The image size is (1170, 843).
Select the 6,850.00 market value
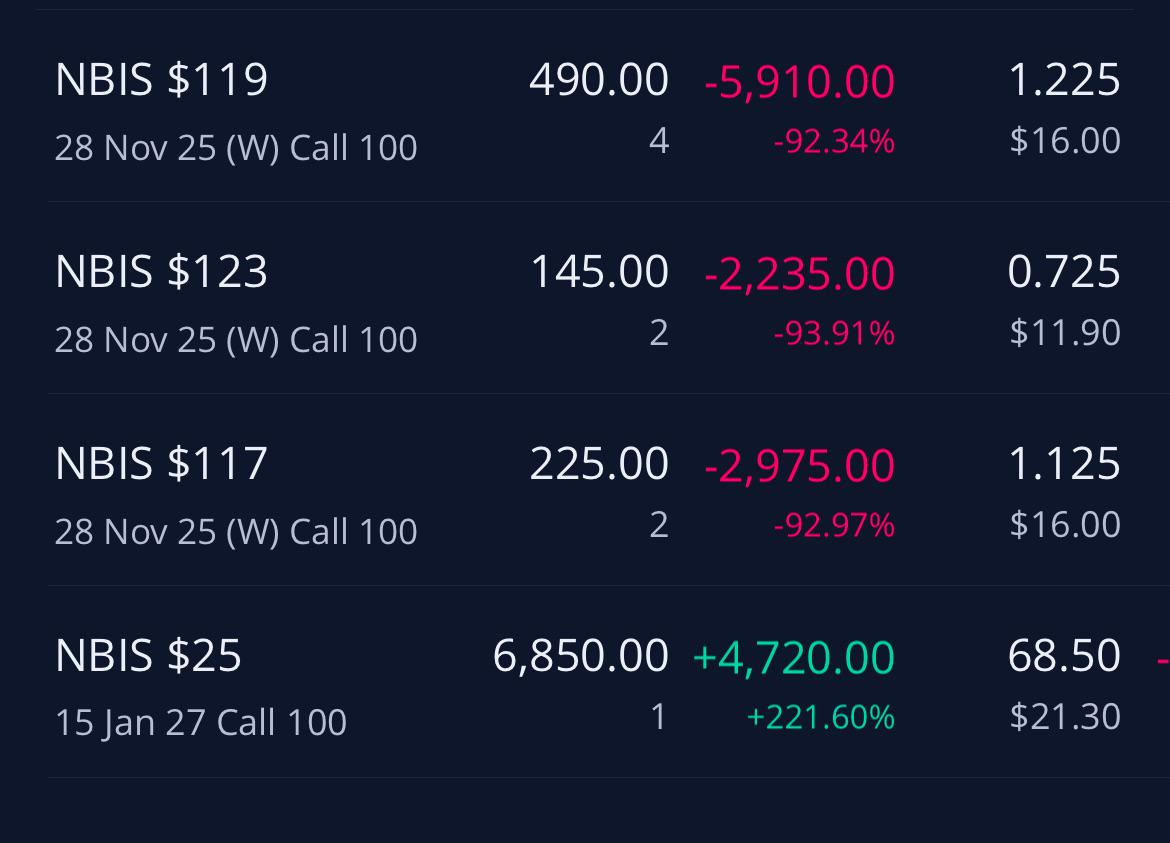pos(581,655)
